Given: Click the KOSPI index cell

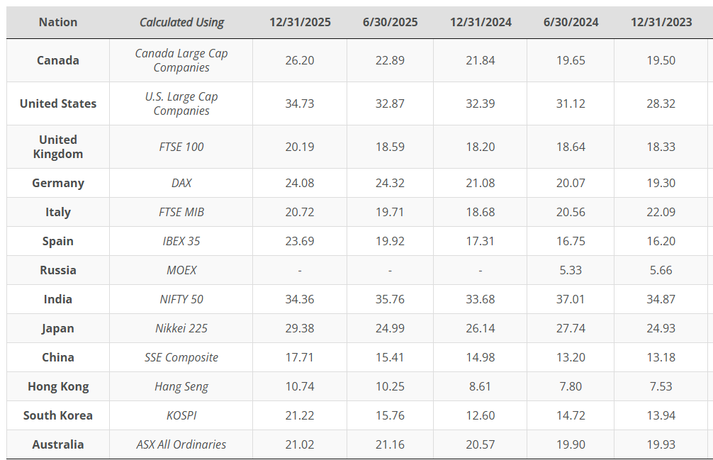Looking at the screenshot, I should click(181, 415).
